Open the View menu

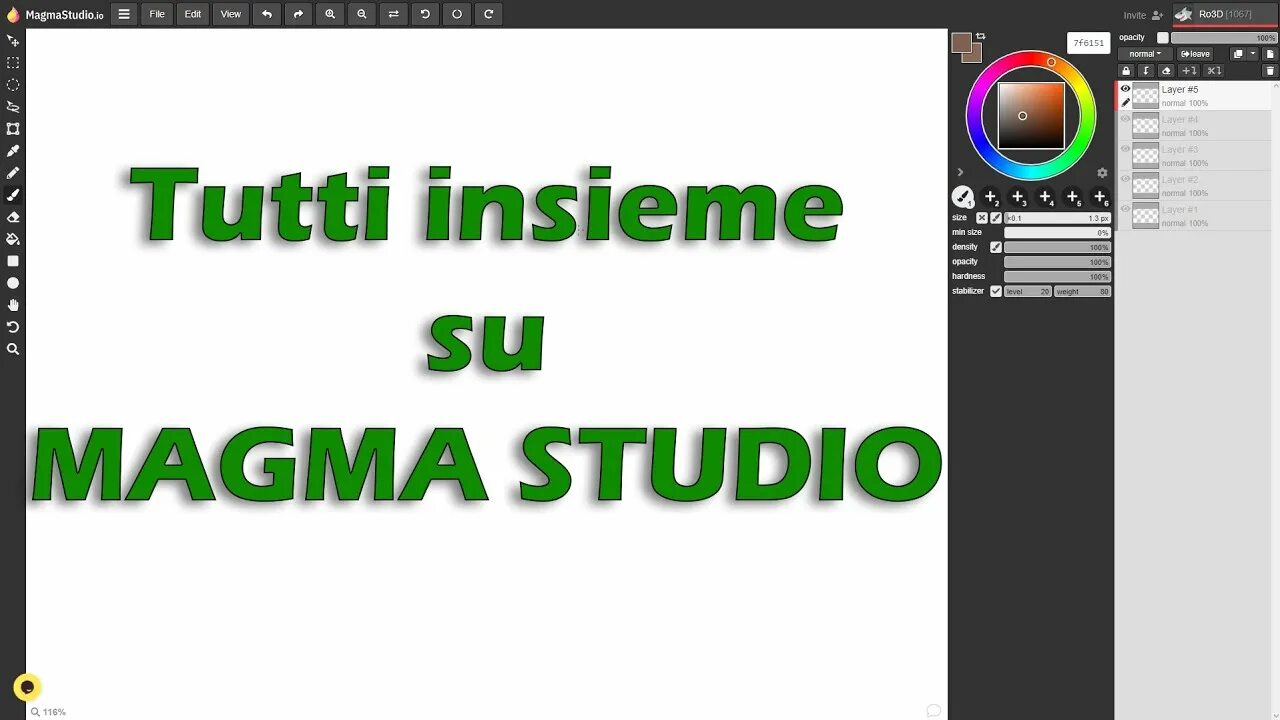pyautogui.click(x=231, y=14)
